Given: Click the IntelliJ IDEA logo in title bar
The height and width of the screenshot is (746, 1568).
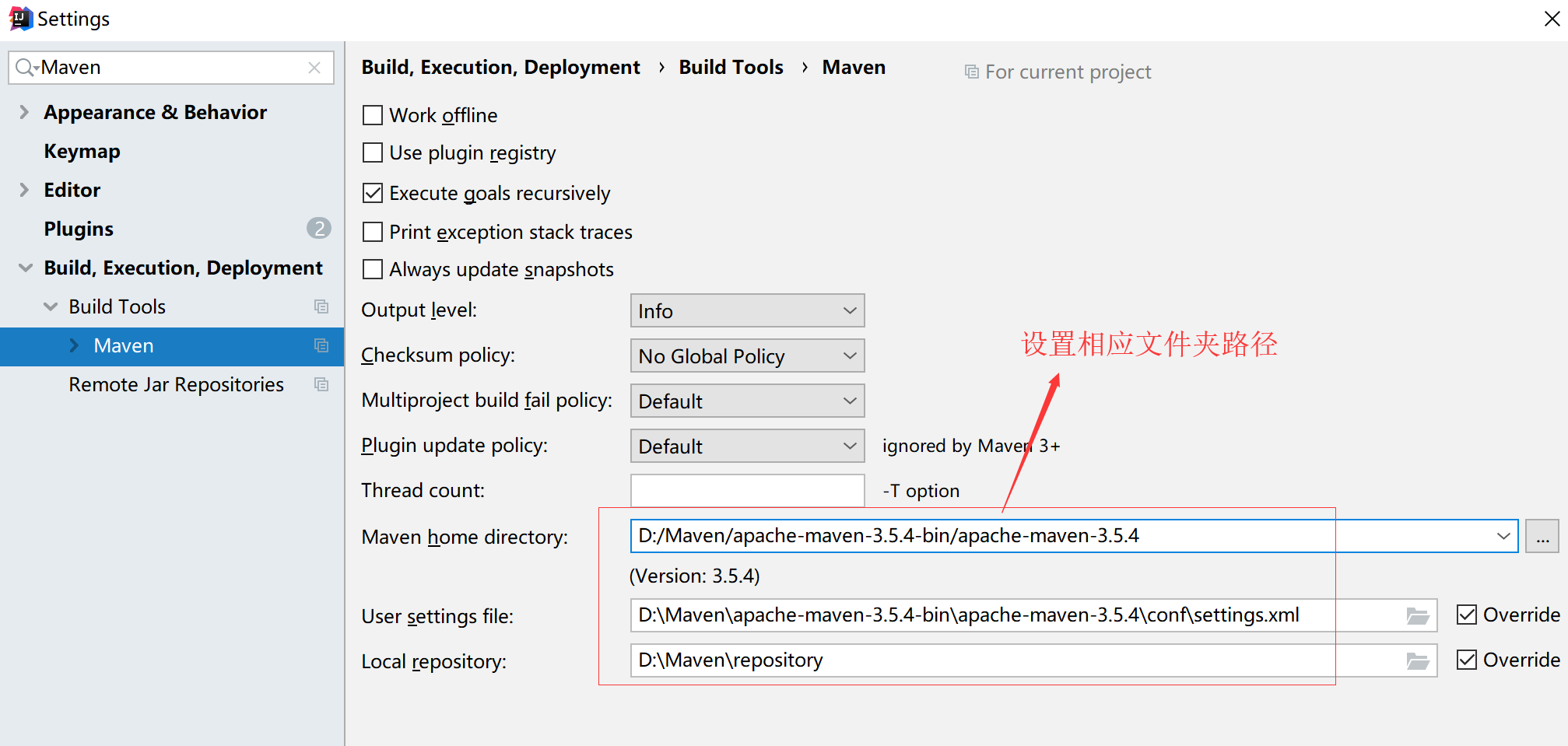Looking at the screenshot, I should (x=20, y=18).
